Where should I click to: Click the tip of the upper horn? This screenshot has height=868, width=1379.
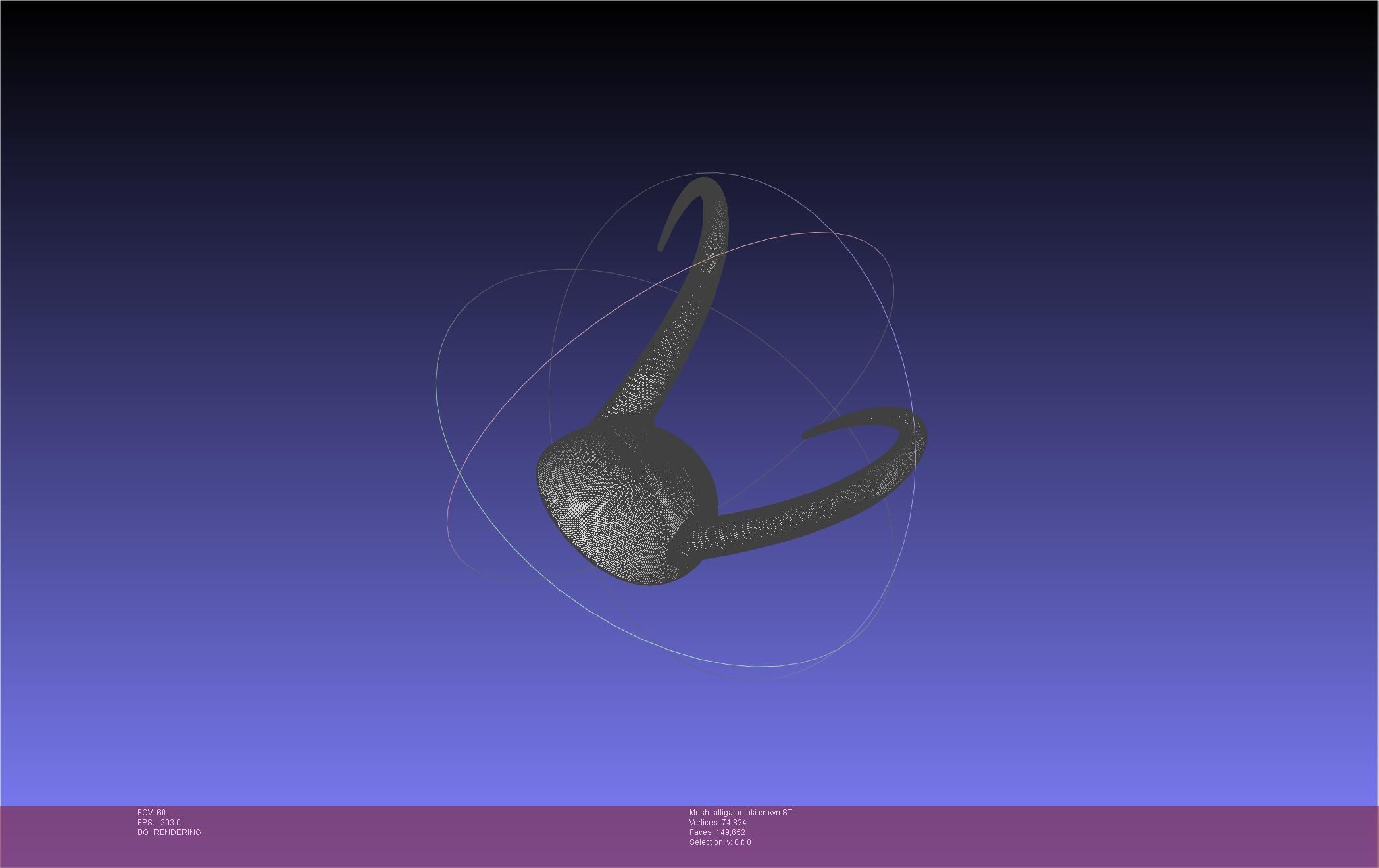pyautogui.click(x=661, y=248)
